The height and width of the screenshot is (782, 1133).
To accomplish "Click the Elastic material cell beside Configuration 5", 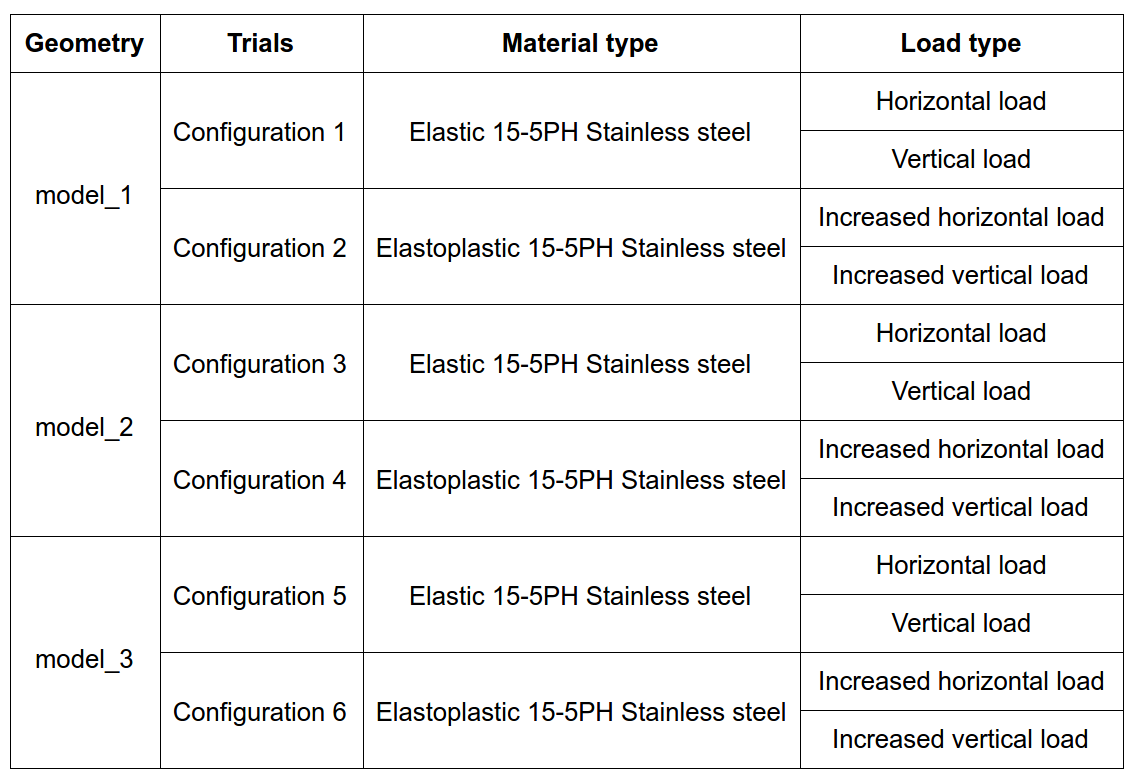I will 580,596.
